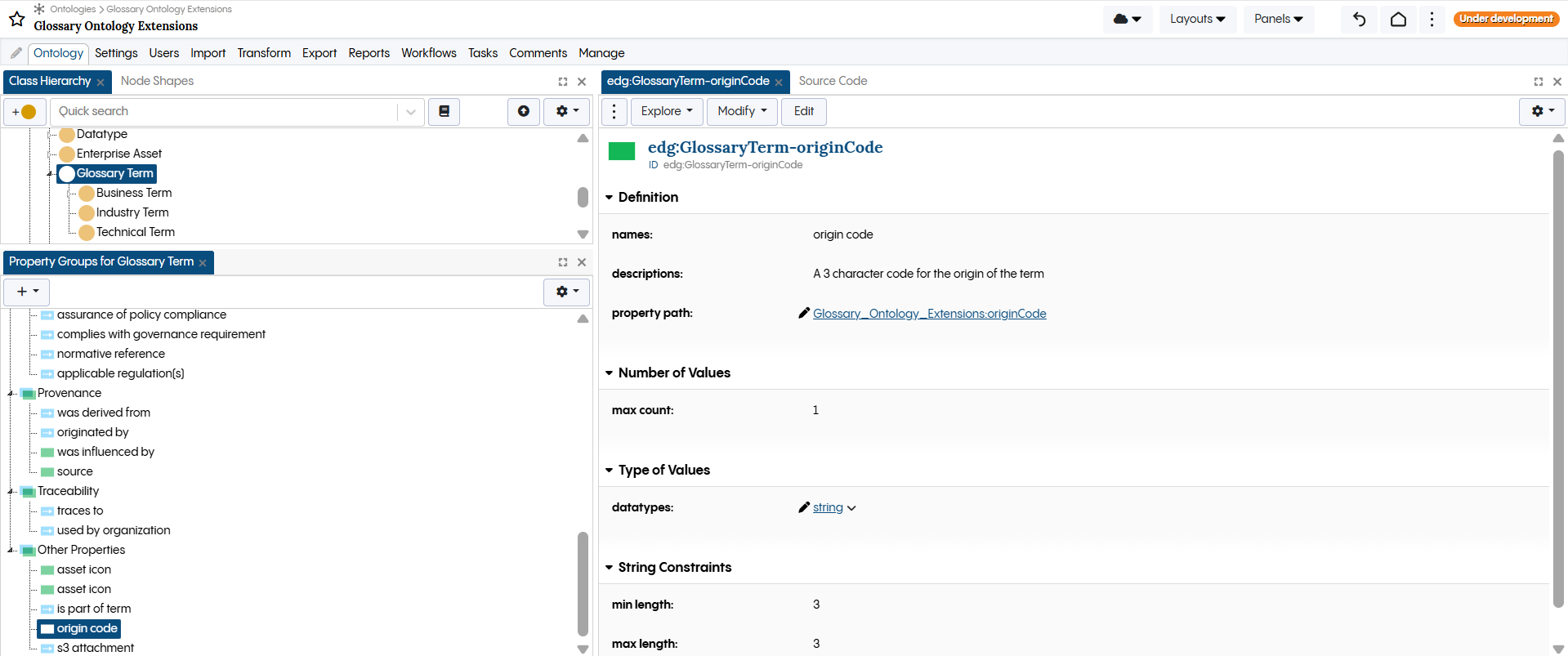This screenshot has height=656, width=1568.
Task: Click the undo arrow icon
Action: (1359, 19)
